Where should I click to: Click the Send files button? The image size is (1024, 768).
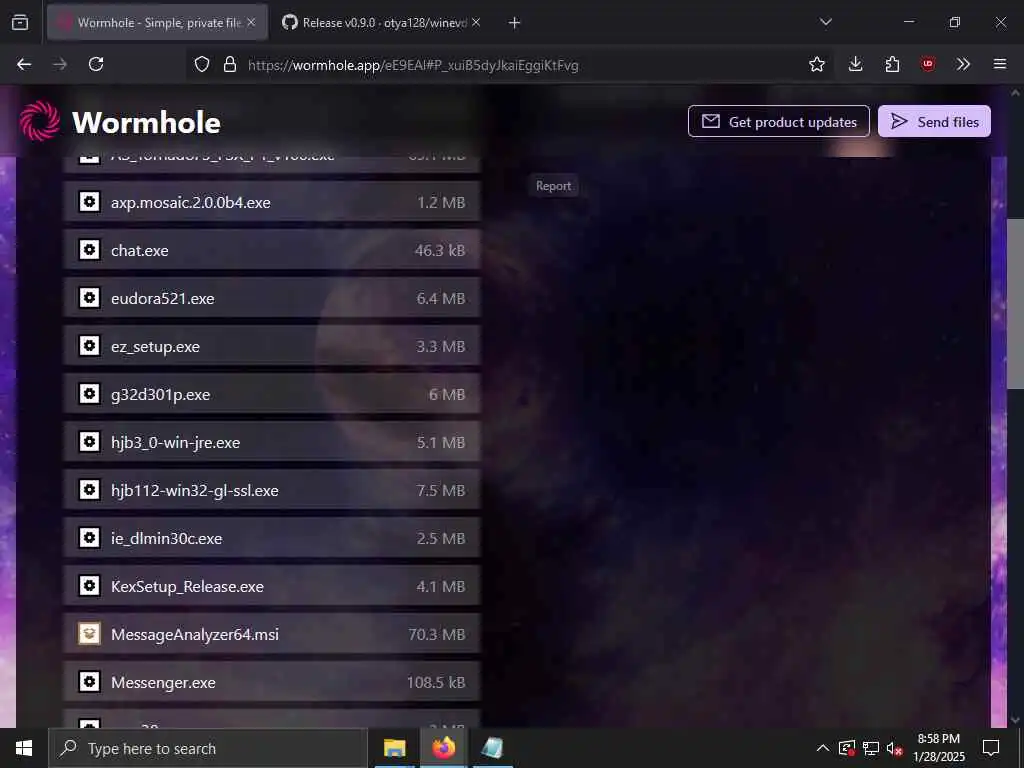[x=934, y=121]
